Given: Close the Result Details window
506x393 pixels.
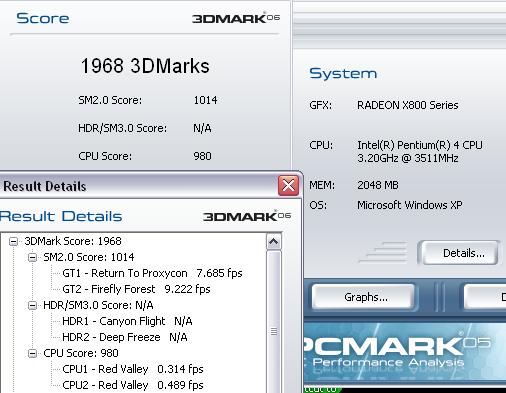Looking at the screenshot, I should tap(288, 185).
